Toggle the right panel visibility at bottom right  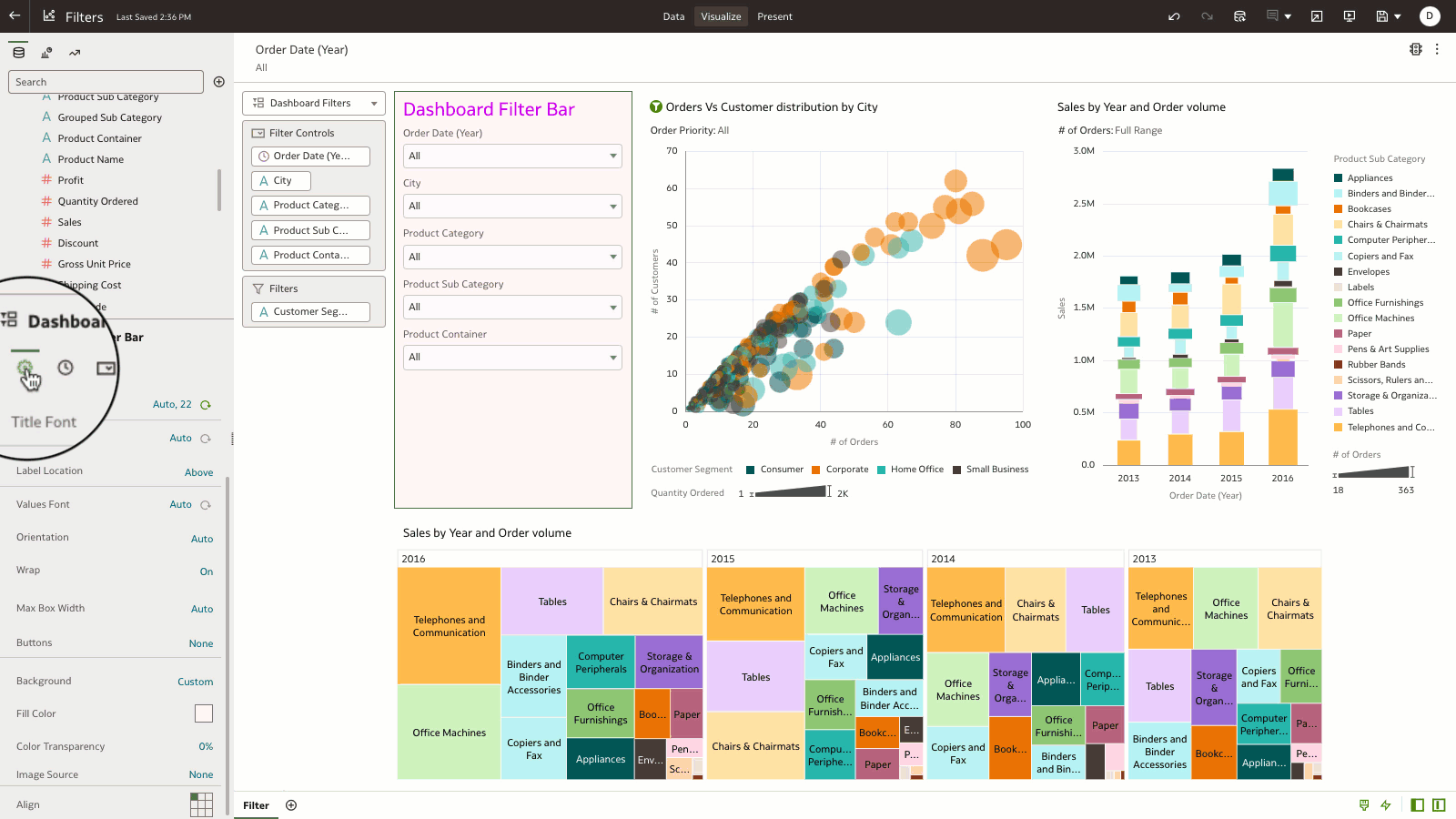[x=1438, y=805]
